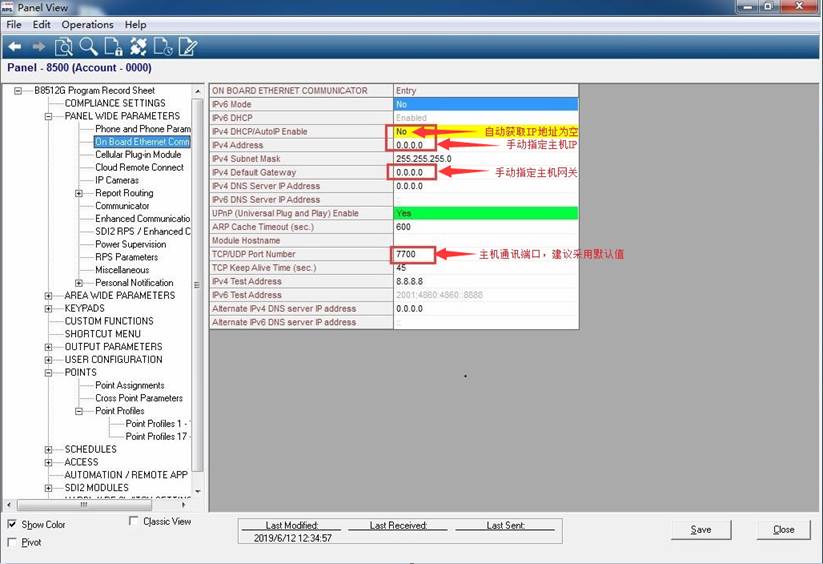Open the File menu
The image size is (823, 564).
pyautogui.click(x=14, y=24)
